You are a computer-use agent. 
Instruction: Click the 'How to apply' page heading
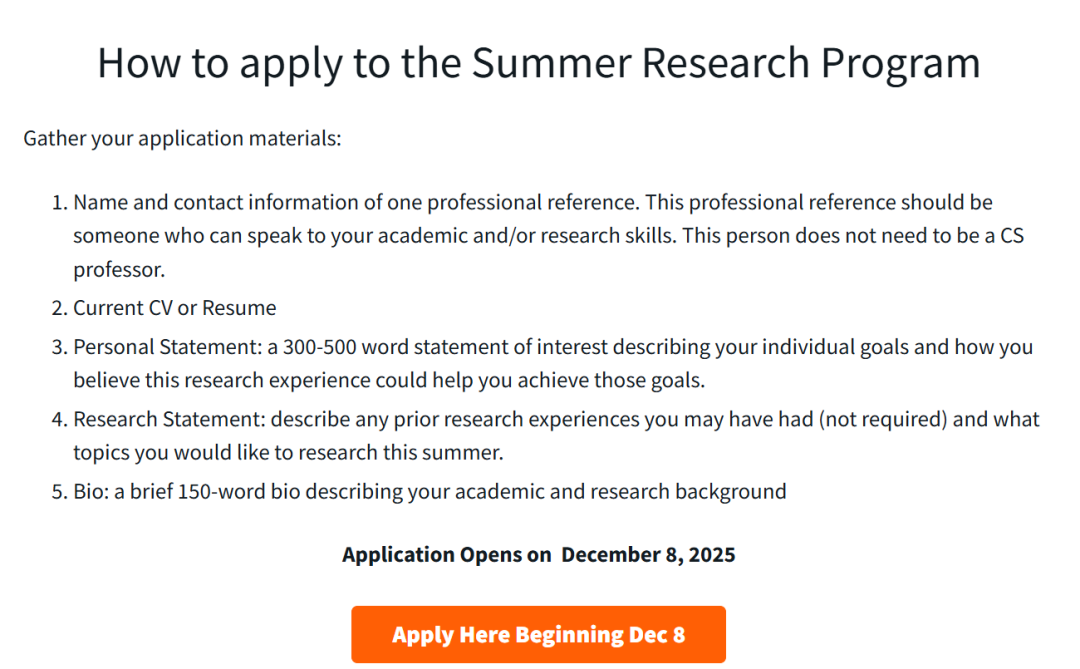pos(539,63)
